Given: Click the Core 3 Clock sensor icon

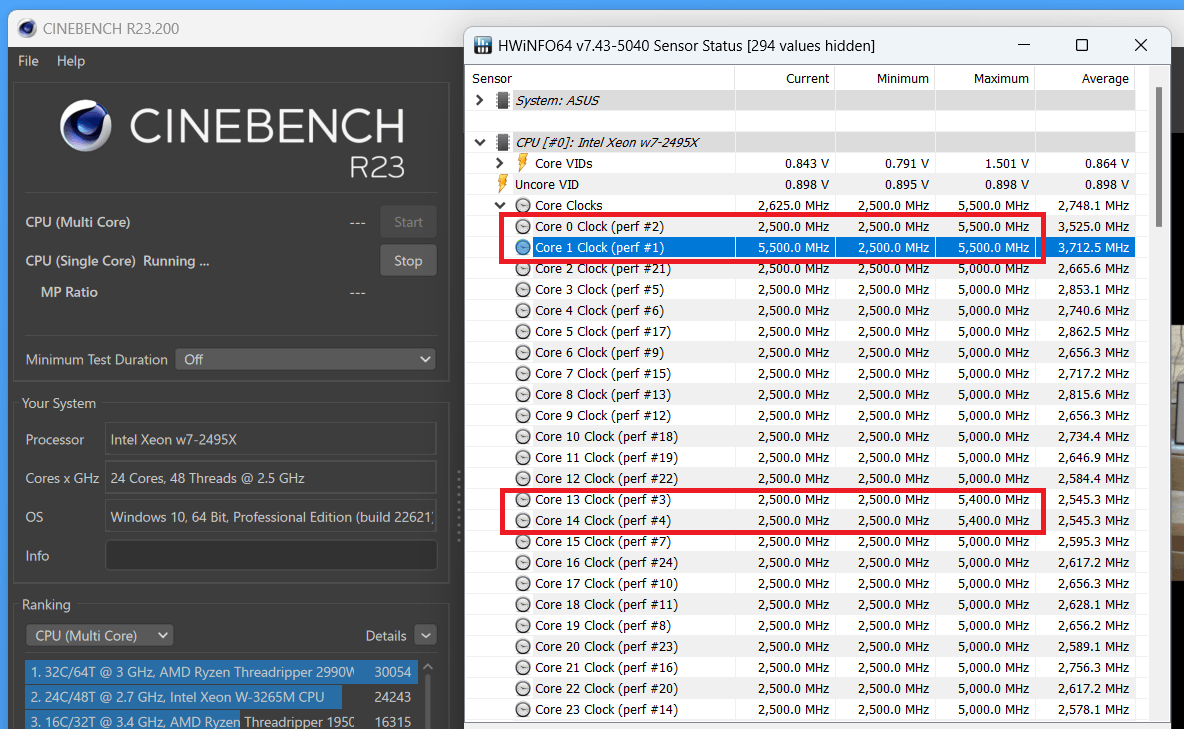Looking at the screenshot, I should tap(523, 289).
